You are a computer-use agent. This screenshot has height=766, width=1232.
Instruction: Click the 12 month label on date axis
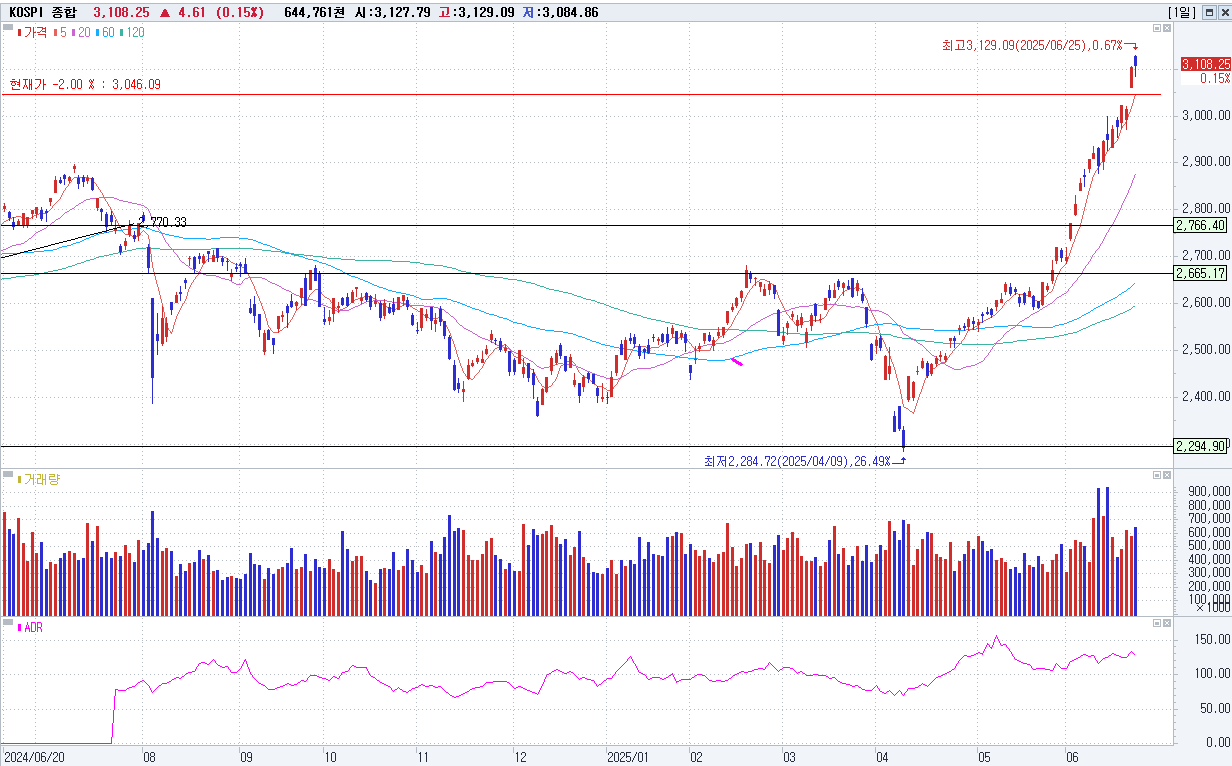520,758
